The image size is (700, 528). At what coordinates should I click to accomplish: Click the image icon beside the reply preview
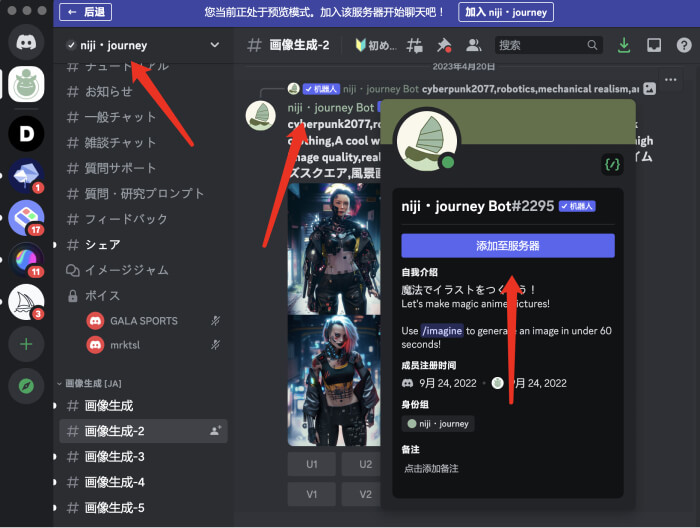649,89
